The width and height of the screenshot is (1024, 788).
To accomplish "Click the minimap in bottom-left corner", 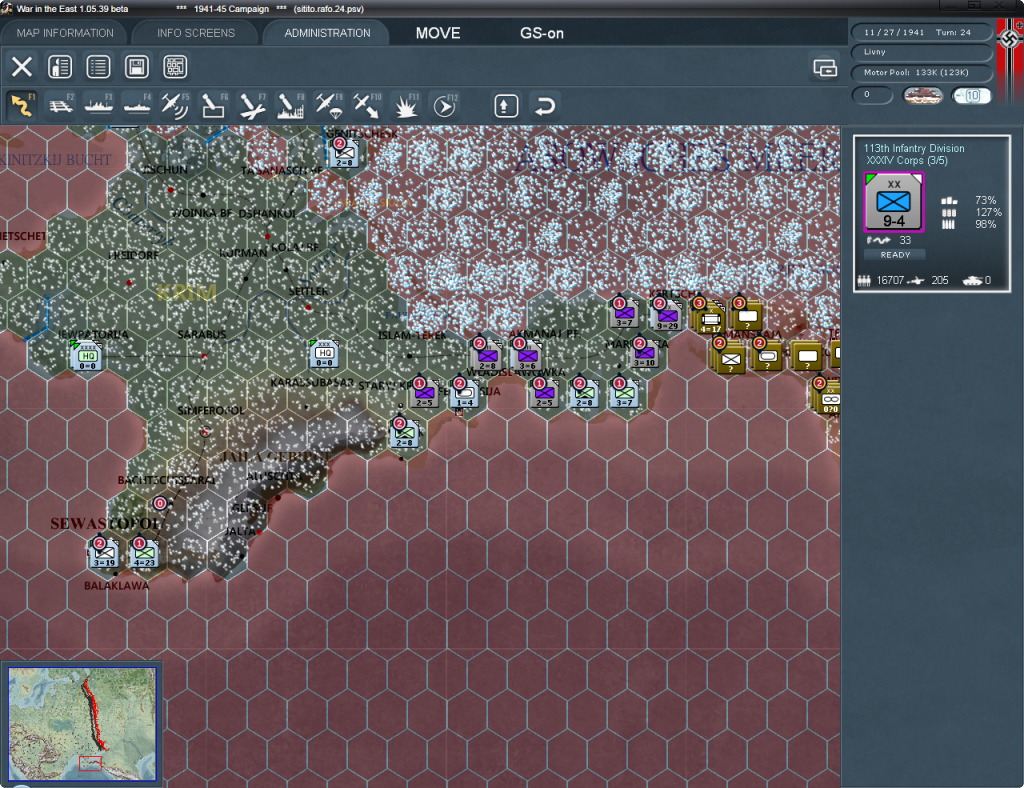I will (x=82, y=724).
